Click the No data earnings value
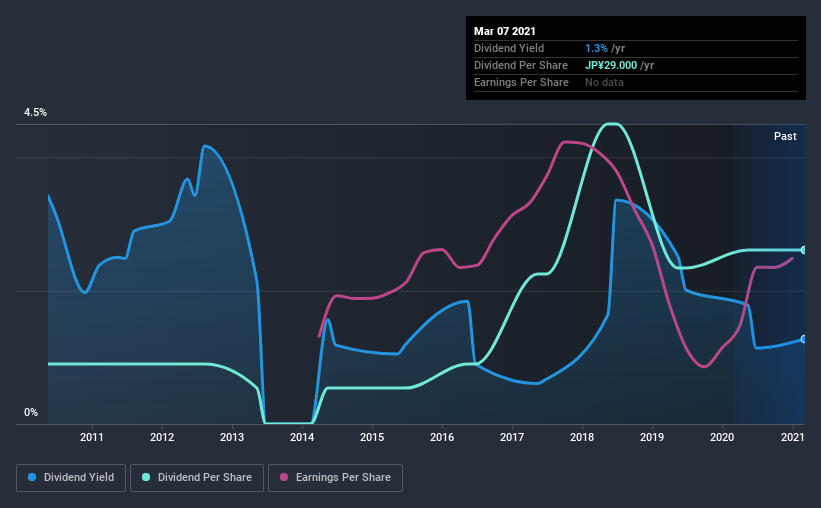This screenshot has height=508, width=821. coord(604,82)
